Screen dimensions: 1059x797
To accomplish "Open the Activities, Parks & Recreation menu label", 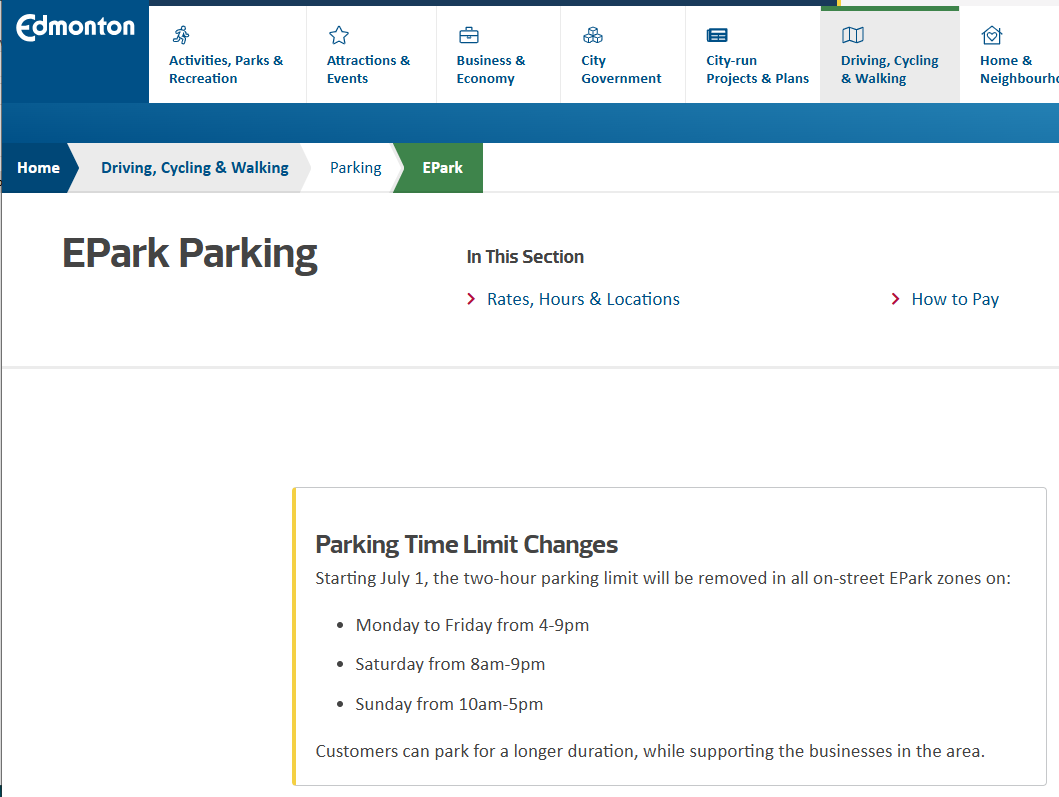I will click(226, 69).
